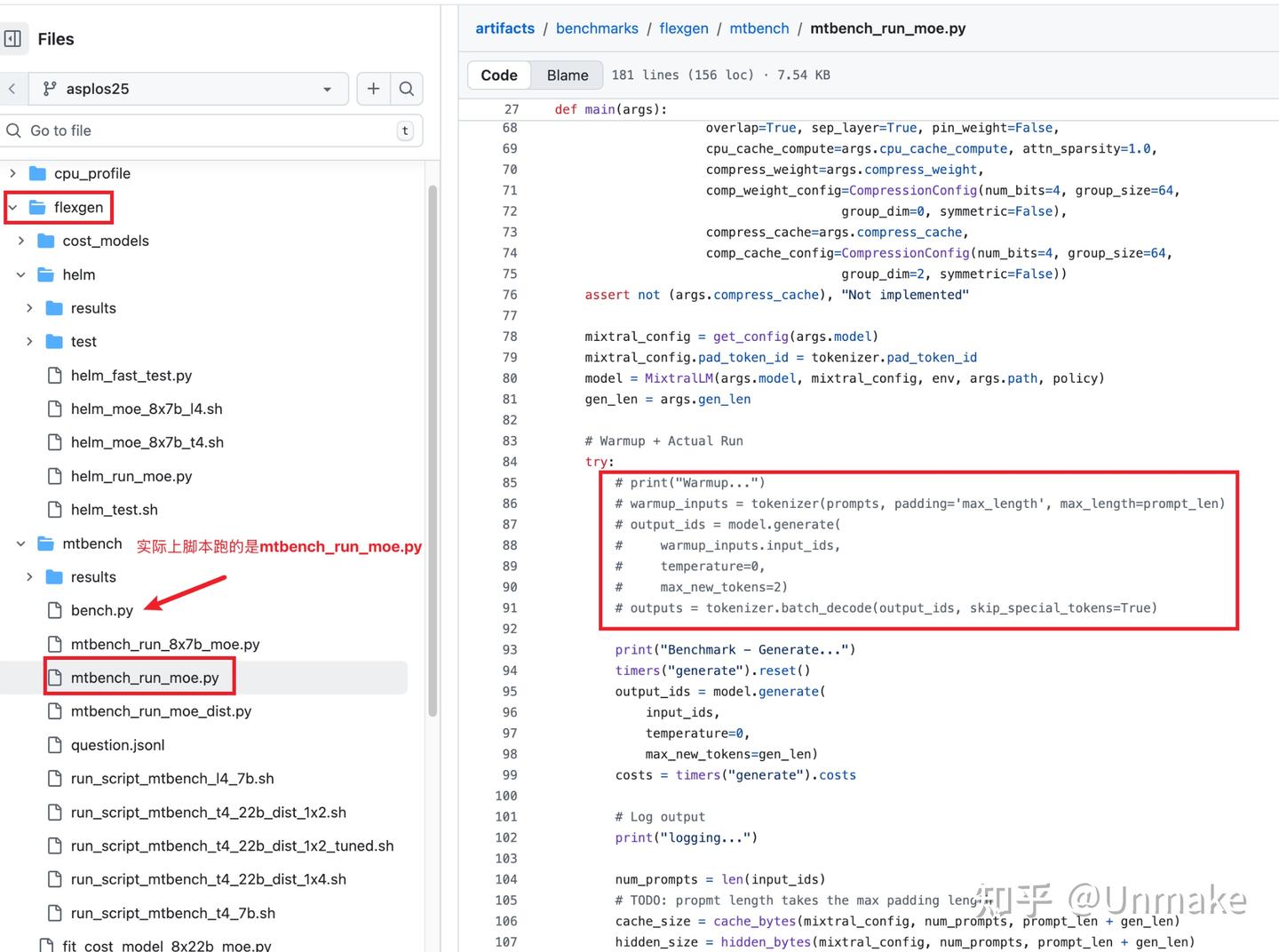Viewport: 1279px width, 952px height.
Task: Collapse the file tree side panel icon
Action: click(12, 38)
